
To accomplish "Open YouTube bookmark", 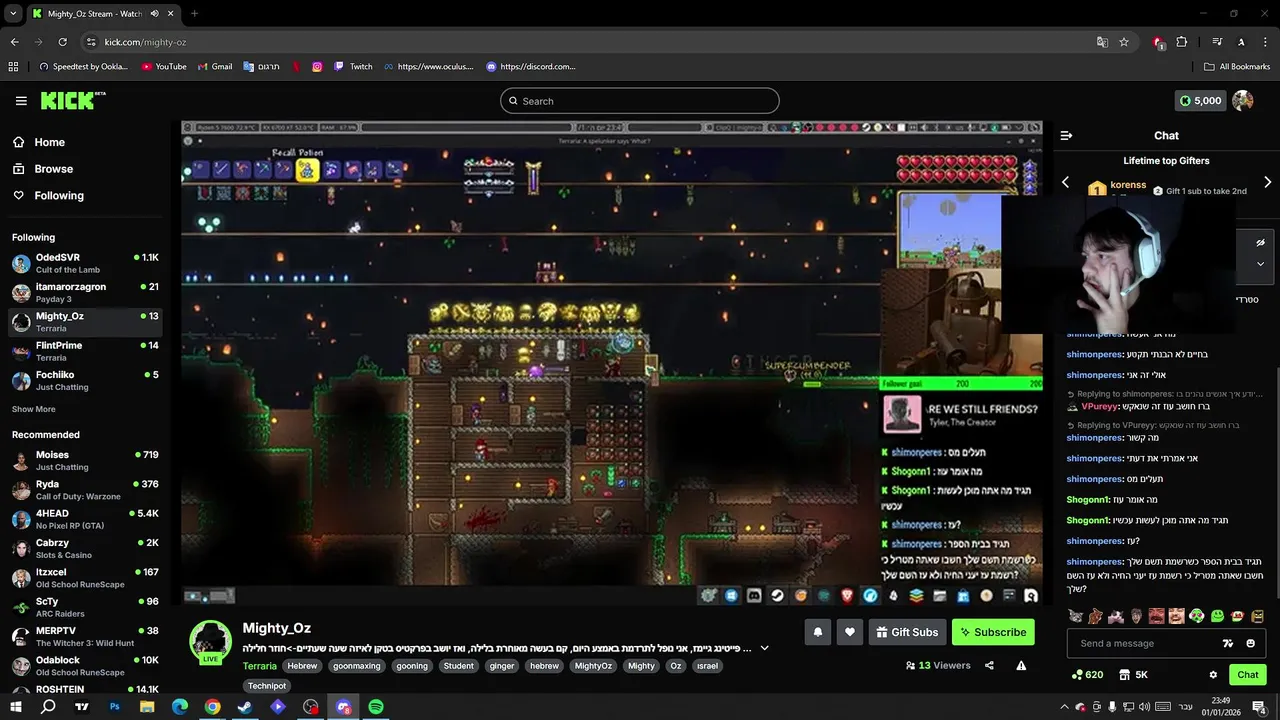I will pyautogui.click(x=164, y=67).
